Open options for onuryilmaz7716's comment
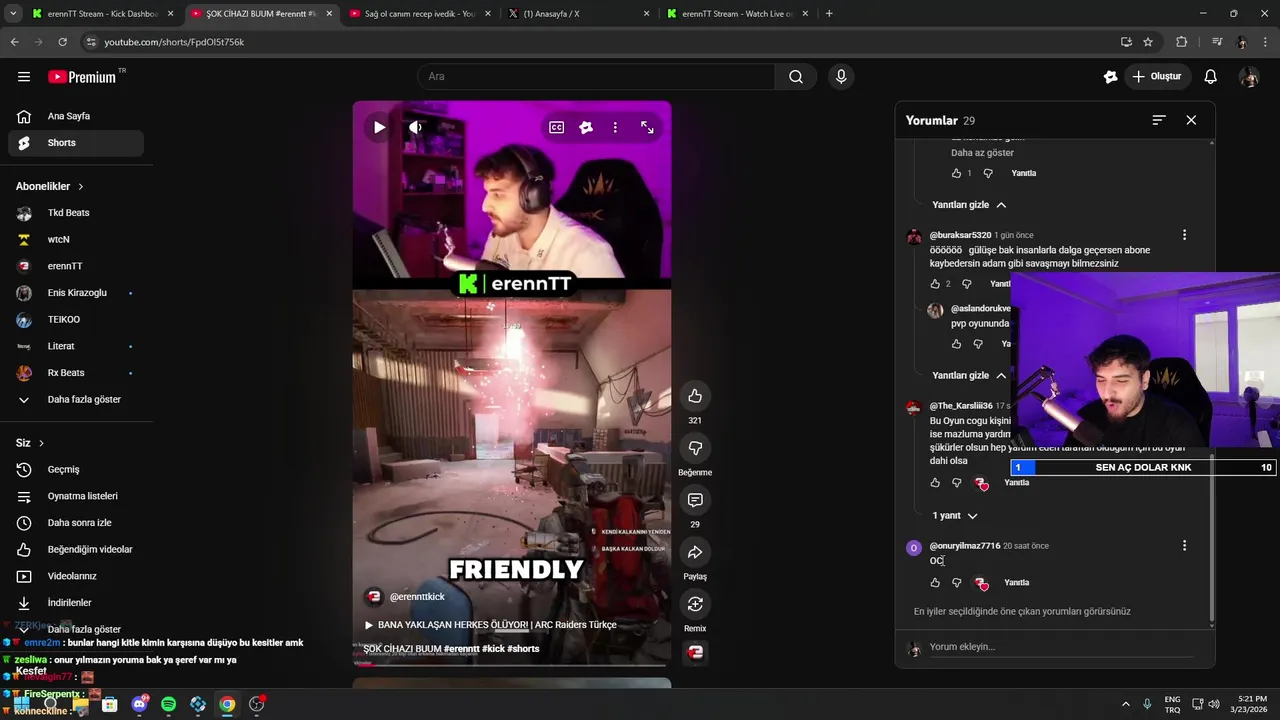Screen dimensions: 1280x720 1184,546
